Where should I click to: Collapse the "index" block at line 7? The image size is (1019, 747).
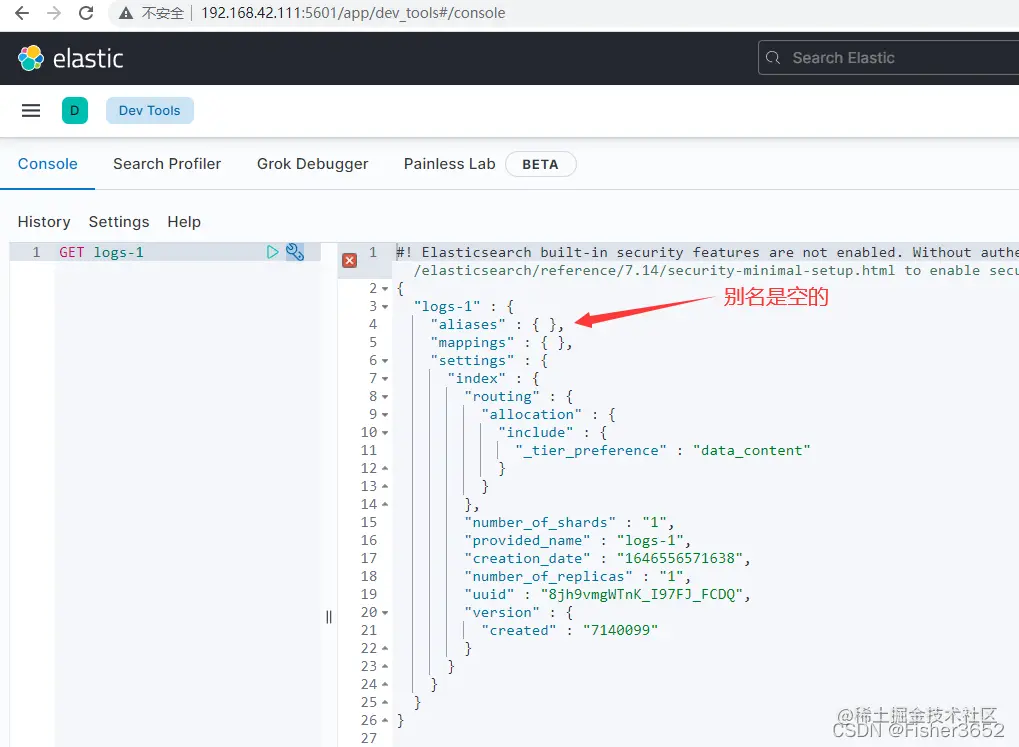coord(385,378)
